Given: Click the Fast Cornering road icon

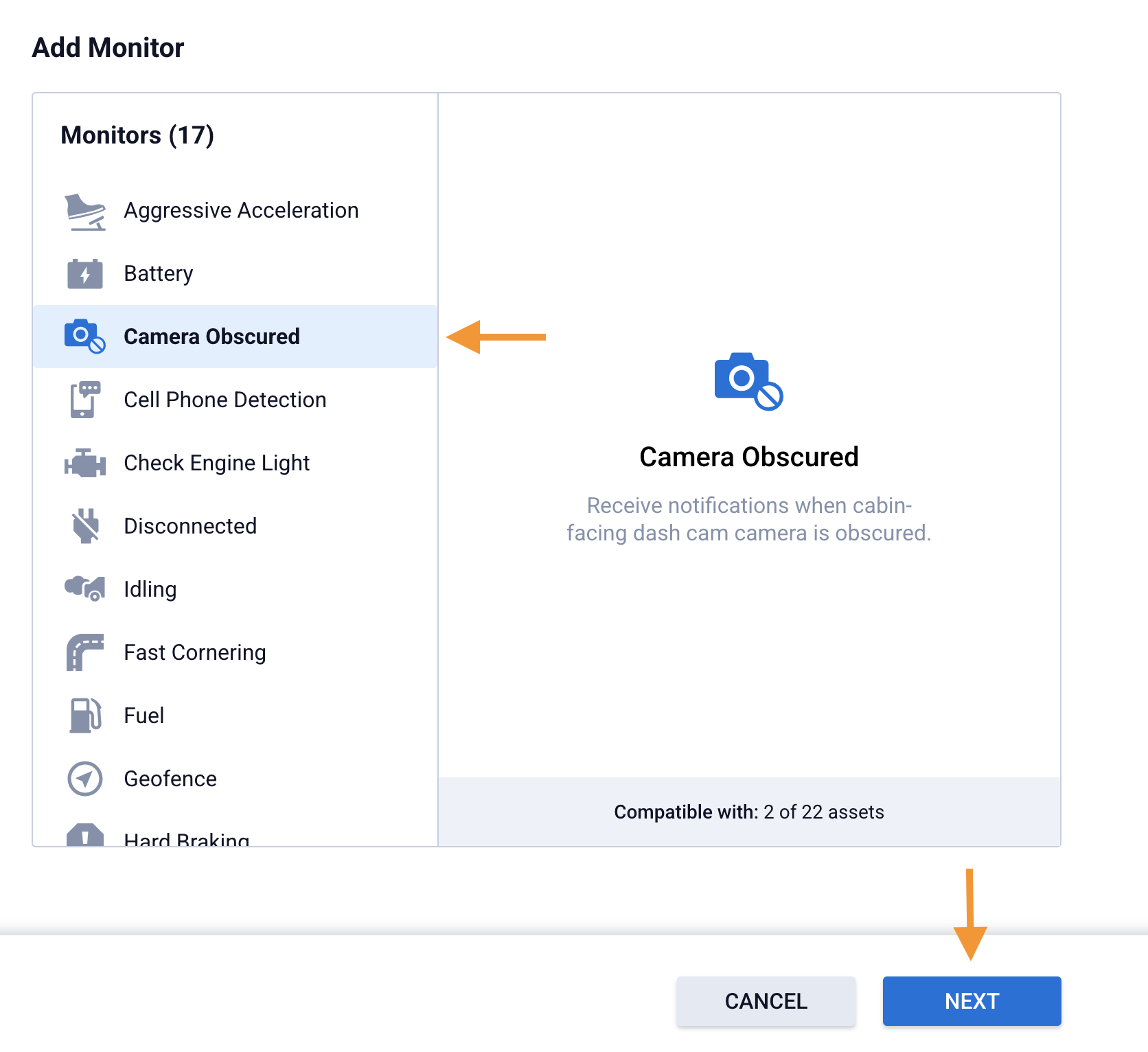Looking at the screenshot, I should pyautogui.click(x=85, y=652).
